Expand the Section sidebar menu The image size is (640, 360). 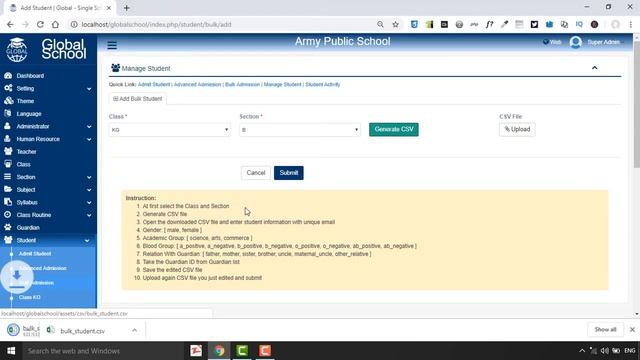(x=48, y=177)
